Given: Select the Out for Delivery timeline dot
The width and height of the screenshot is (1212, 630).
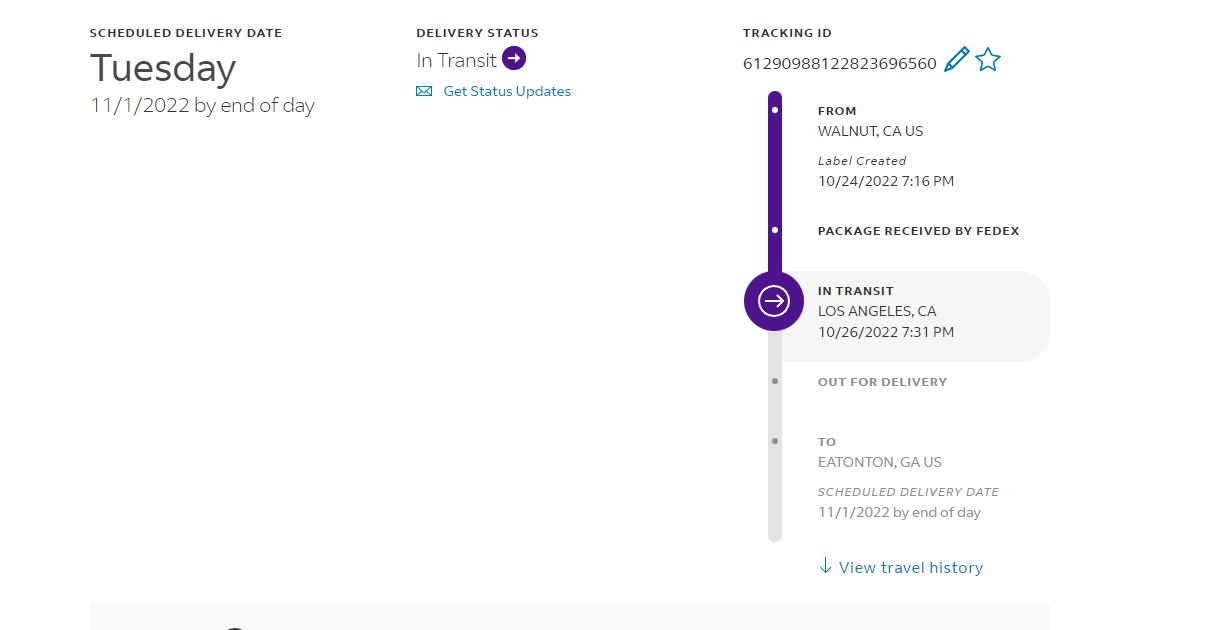Looking at the screenshot, I should 775,381.
